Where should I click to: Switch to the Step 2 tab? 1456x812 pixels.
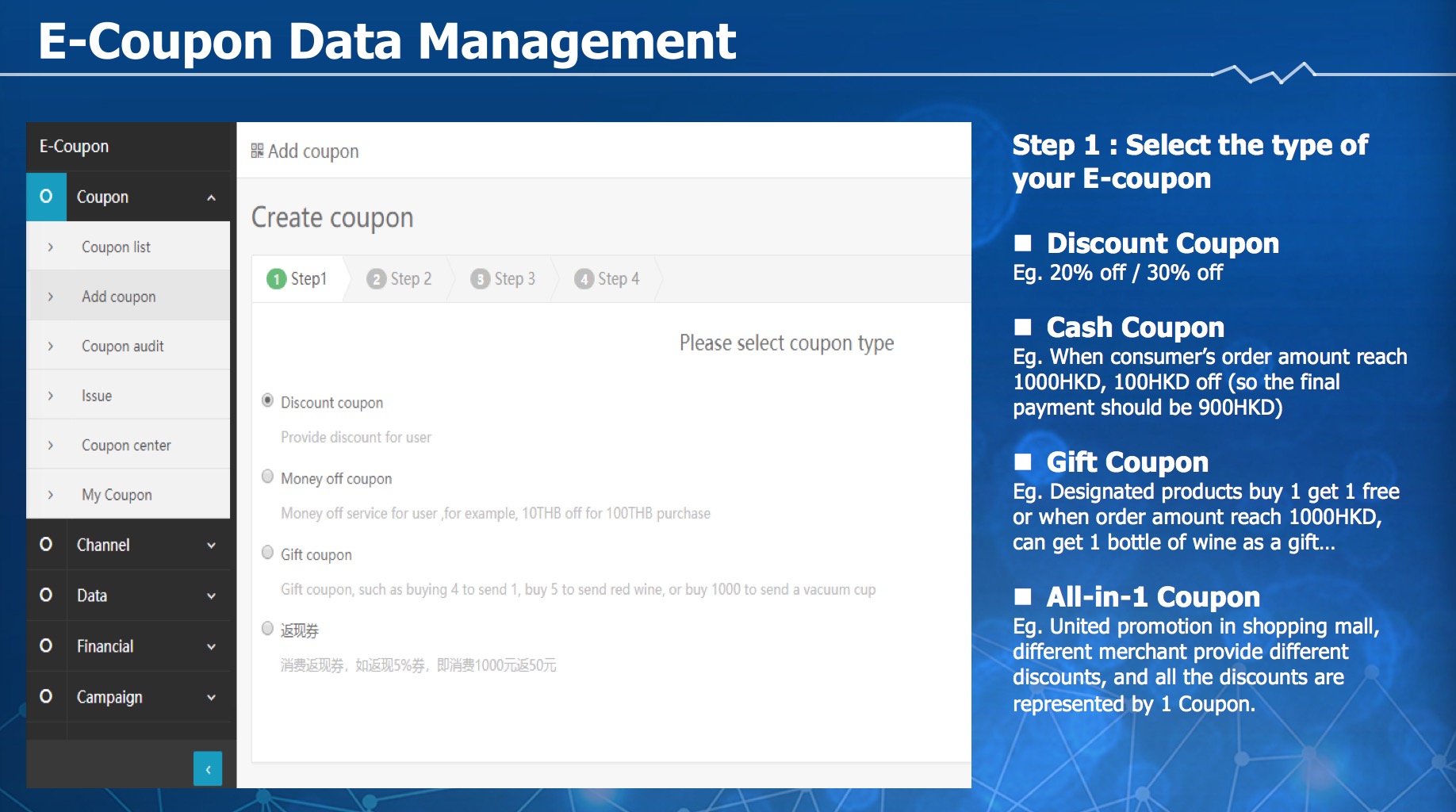(x=400, y=279)
